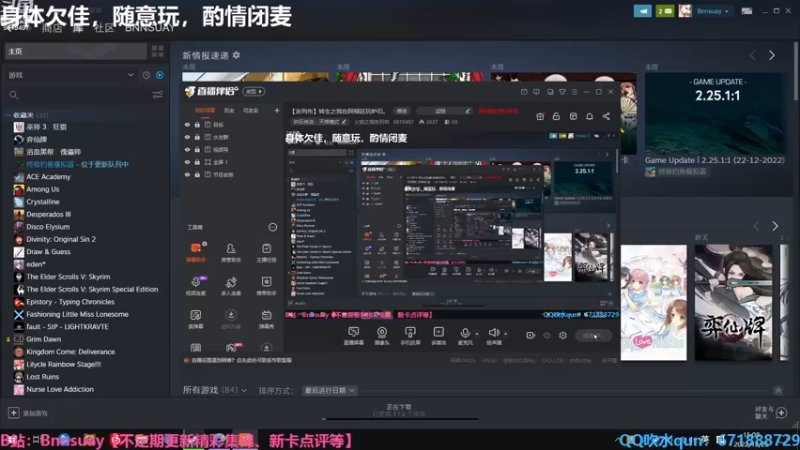Click the gift box icon in 直播姬 header
This screenshot has width=800, height=450.
pos(540,116)
